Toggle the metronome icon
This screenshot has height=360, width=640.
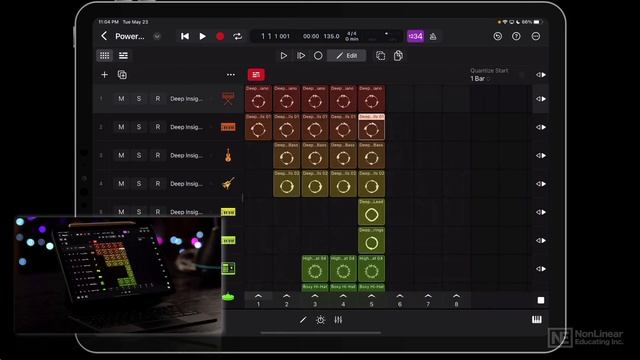point(433,36)
